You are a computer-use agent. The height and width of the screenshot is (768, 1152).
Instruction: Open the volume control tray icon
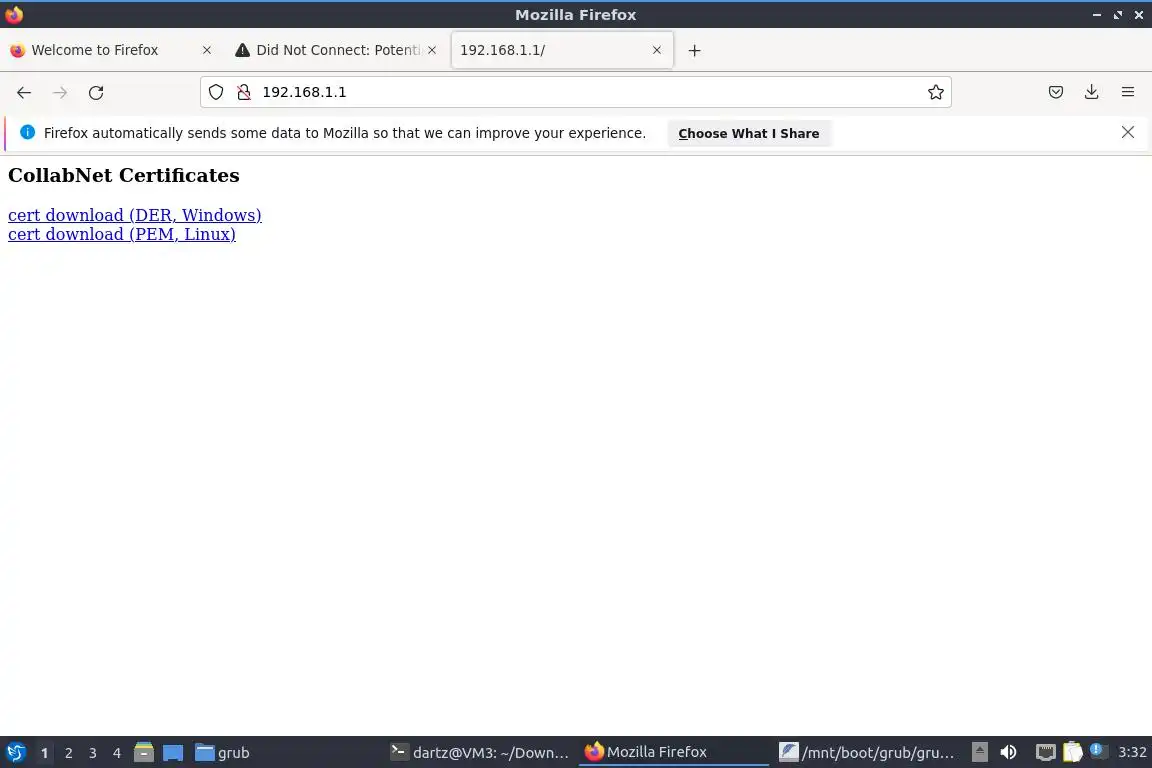pyautogui.click(x=1009, y=752)
